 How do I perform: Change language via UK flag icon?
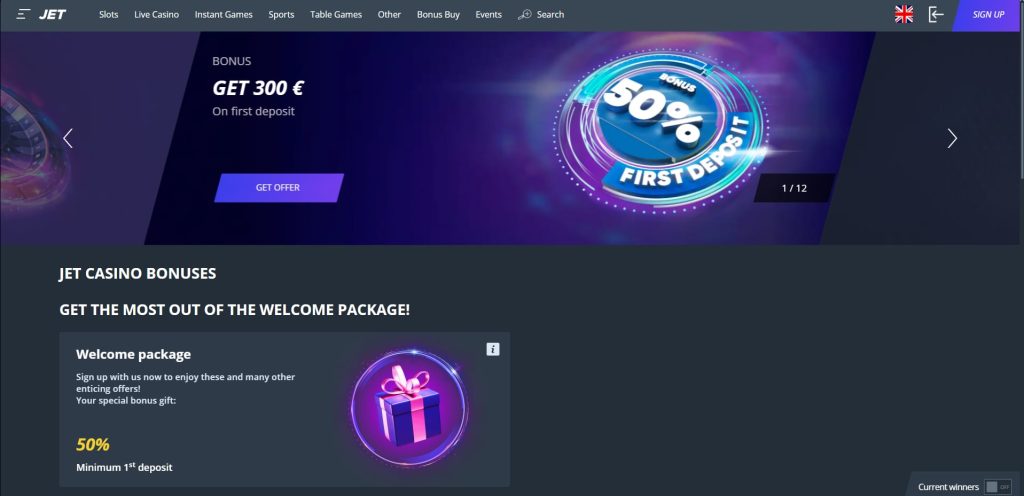click(x=904, y=14)
